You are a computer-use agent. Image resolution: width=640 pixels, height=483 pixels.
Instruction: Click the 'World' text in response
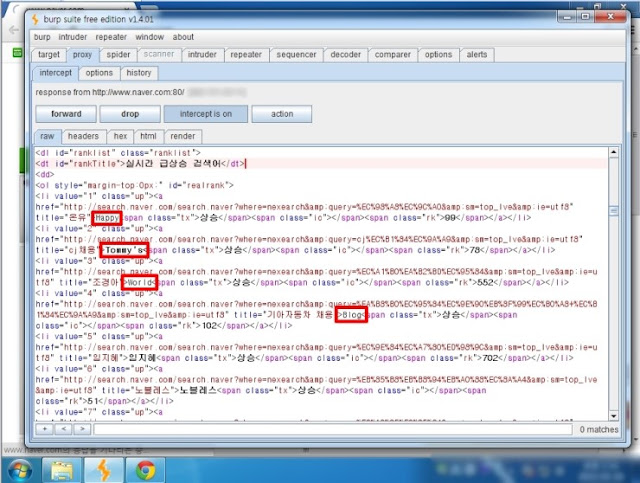(x=140, y=283)
